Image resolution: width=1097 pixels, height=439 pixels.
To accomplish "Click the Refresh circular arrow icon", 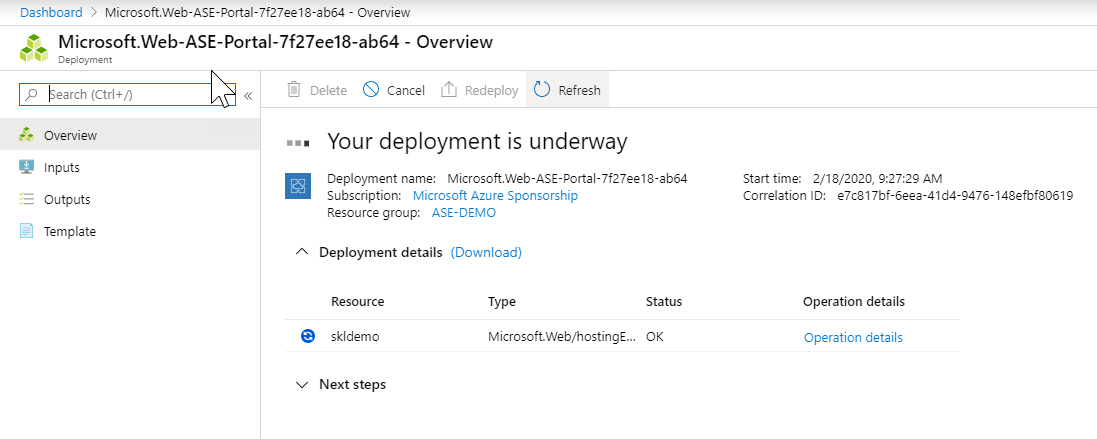I will pos(542,90).
